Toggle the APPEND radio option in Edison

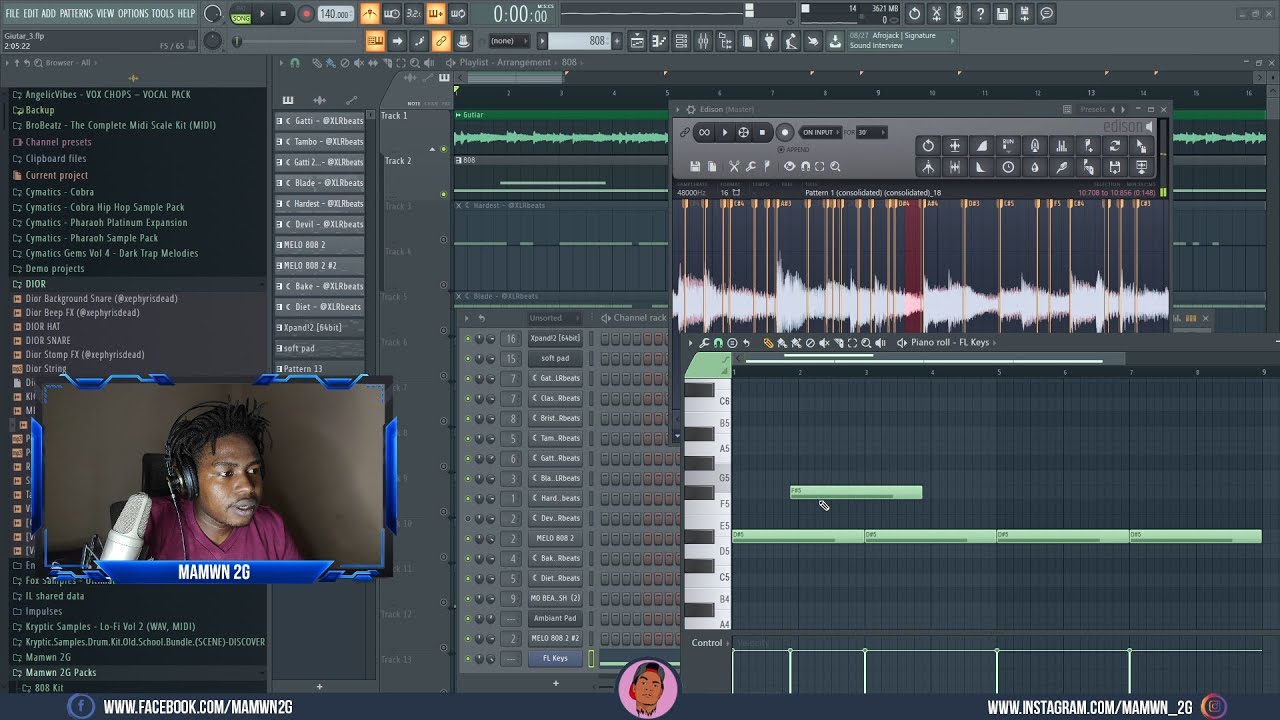(x=781, y=149)
